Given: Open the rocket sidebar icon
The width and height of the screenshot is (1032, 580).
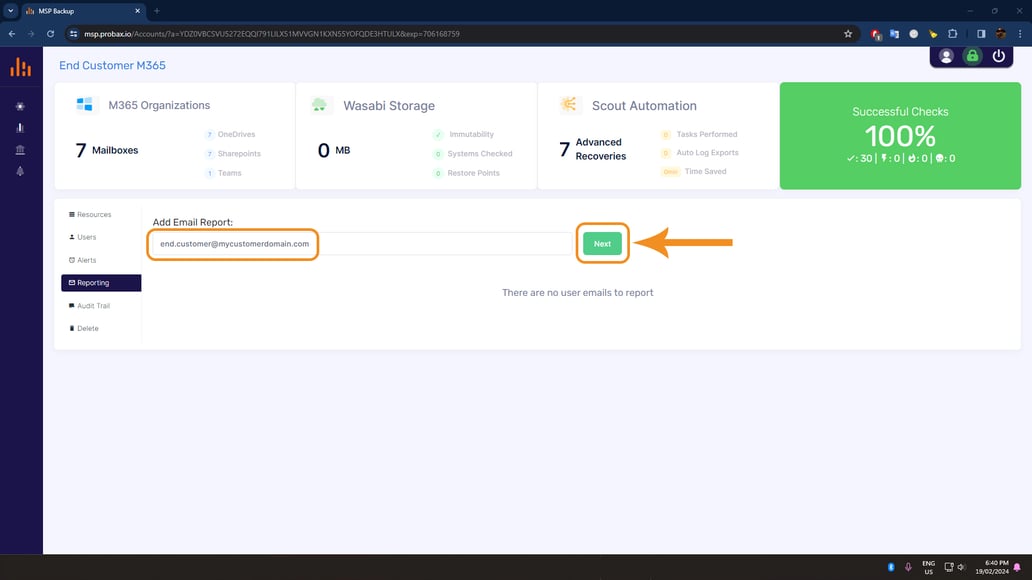Looking at the screenshot, I should [20, 171].
